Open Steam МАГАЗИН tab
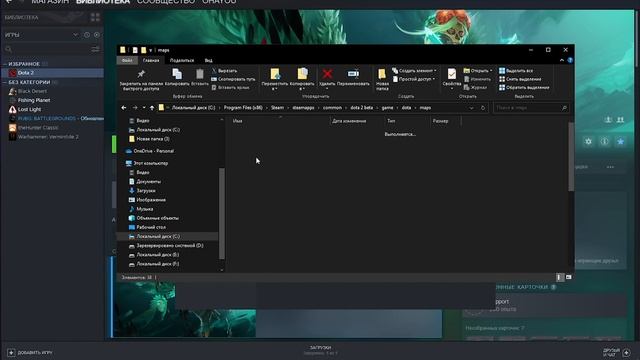The image size is (640, 360). pyautogui.click(x=50, y=2)
